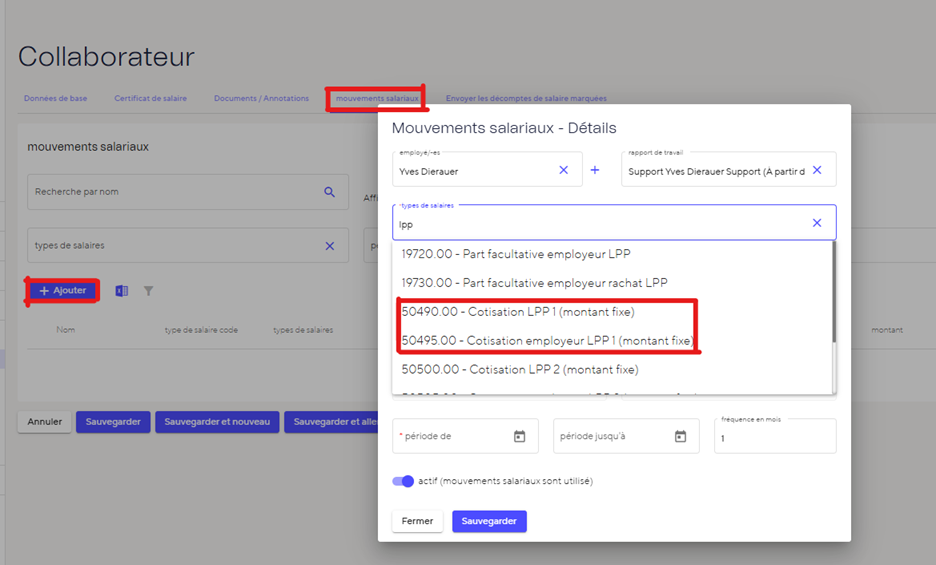This screenshot has width=936, height=565.
Task: Clear the employé/-es field with X
Action: [563, 171]
